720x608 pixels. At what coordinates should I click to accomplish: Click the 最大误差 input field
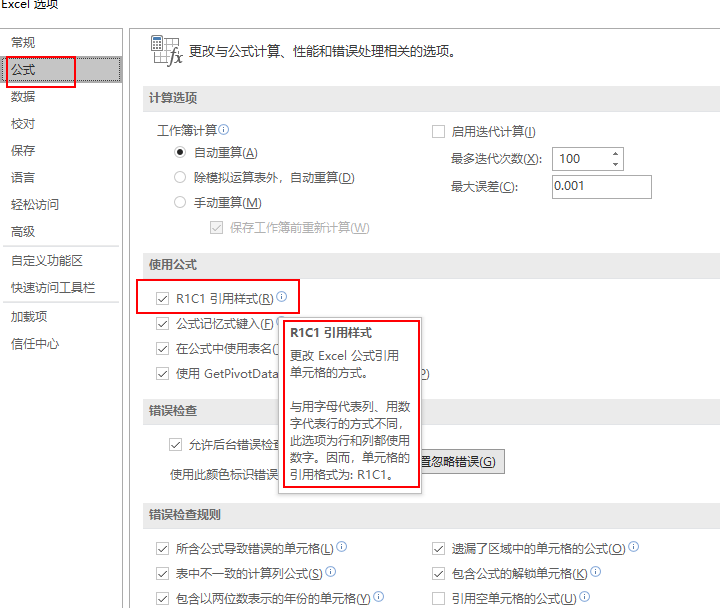click(602, 186)
